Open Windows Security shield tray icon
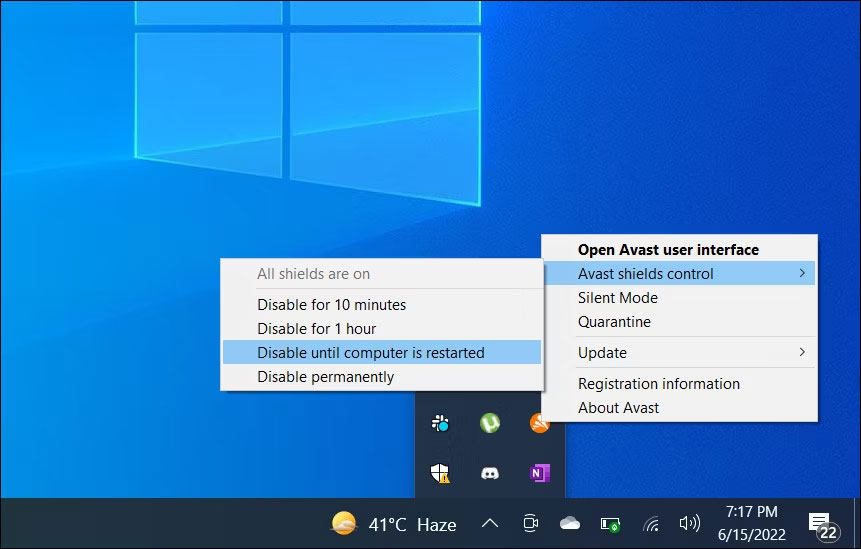This screenshot has width=861, height=549. [440, 473]
